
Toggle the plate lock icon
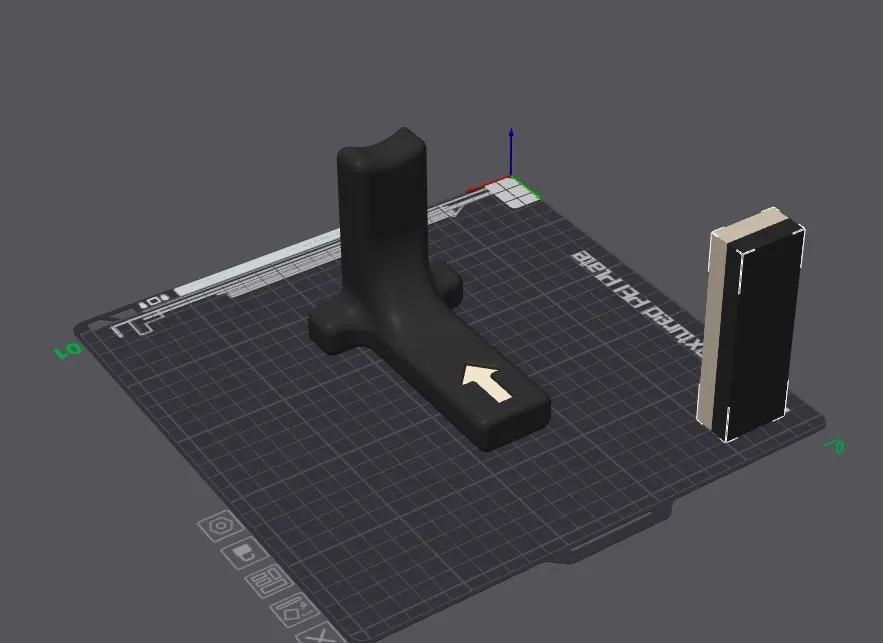point(244,553)
